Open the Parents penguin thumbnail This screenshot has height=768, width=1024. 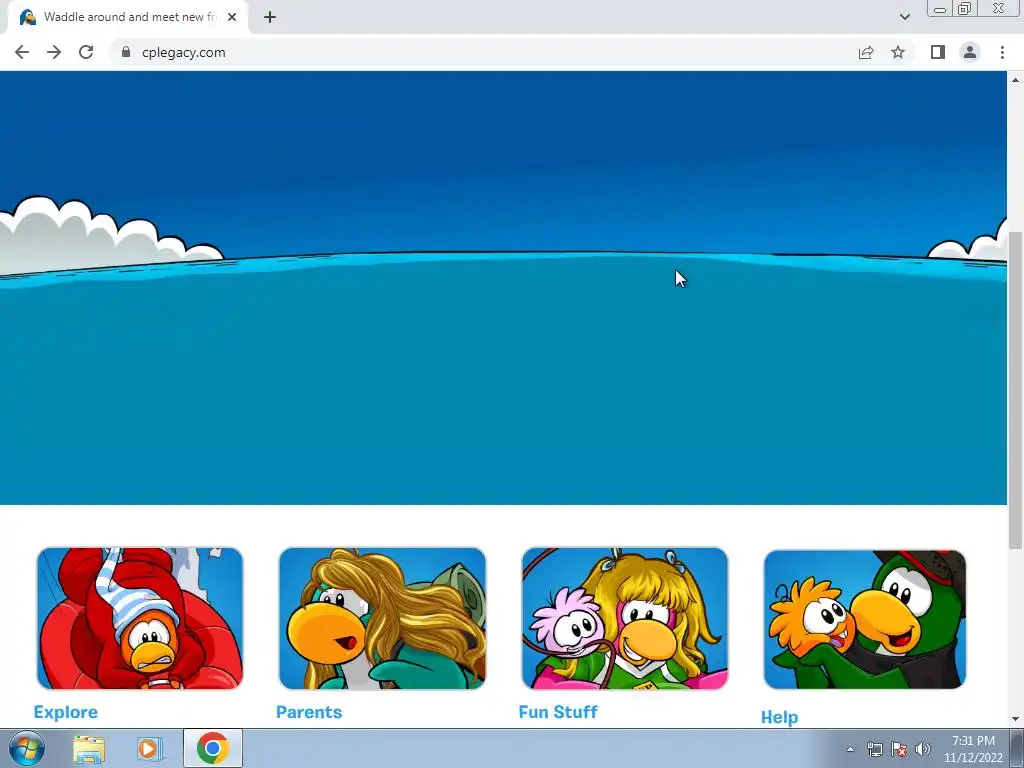pyautogui.click(x=383, y=618)
